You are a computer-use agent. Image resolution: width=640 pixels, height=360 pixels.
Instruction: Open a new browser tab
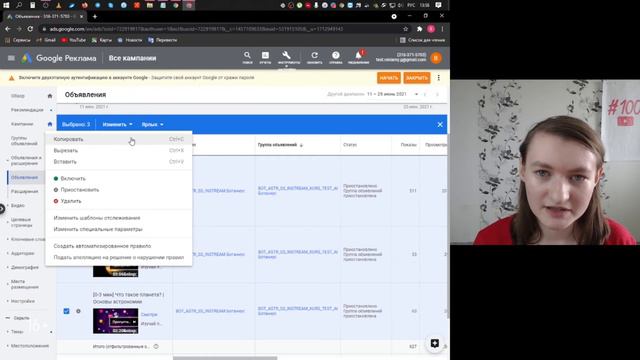click(95, 16)
